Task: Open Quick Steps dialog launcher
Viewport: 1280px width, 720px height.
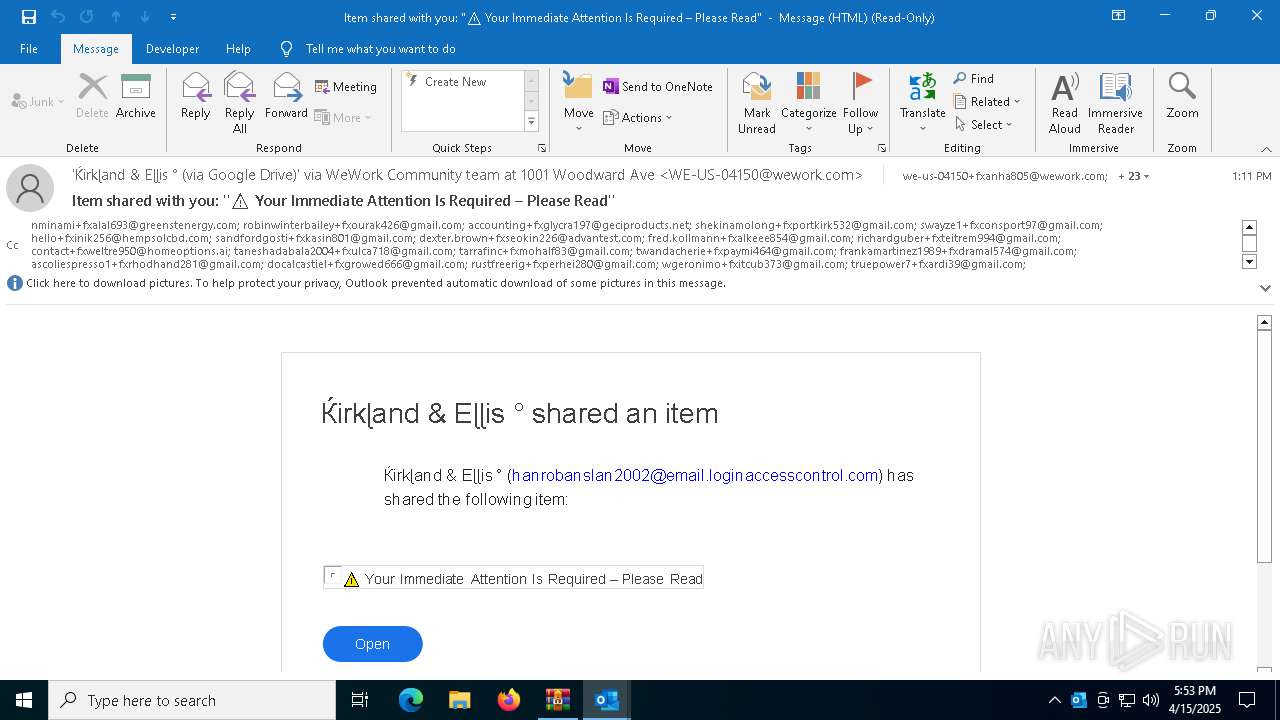Action: tap(542, 148)
